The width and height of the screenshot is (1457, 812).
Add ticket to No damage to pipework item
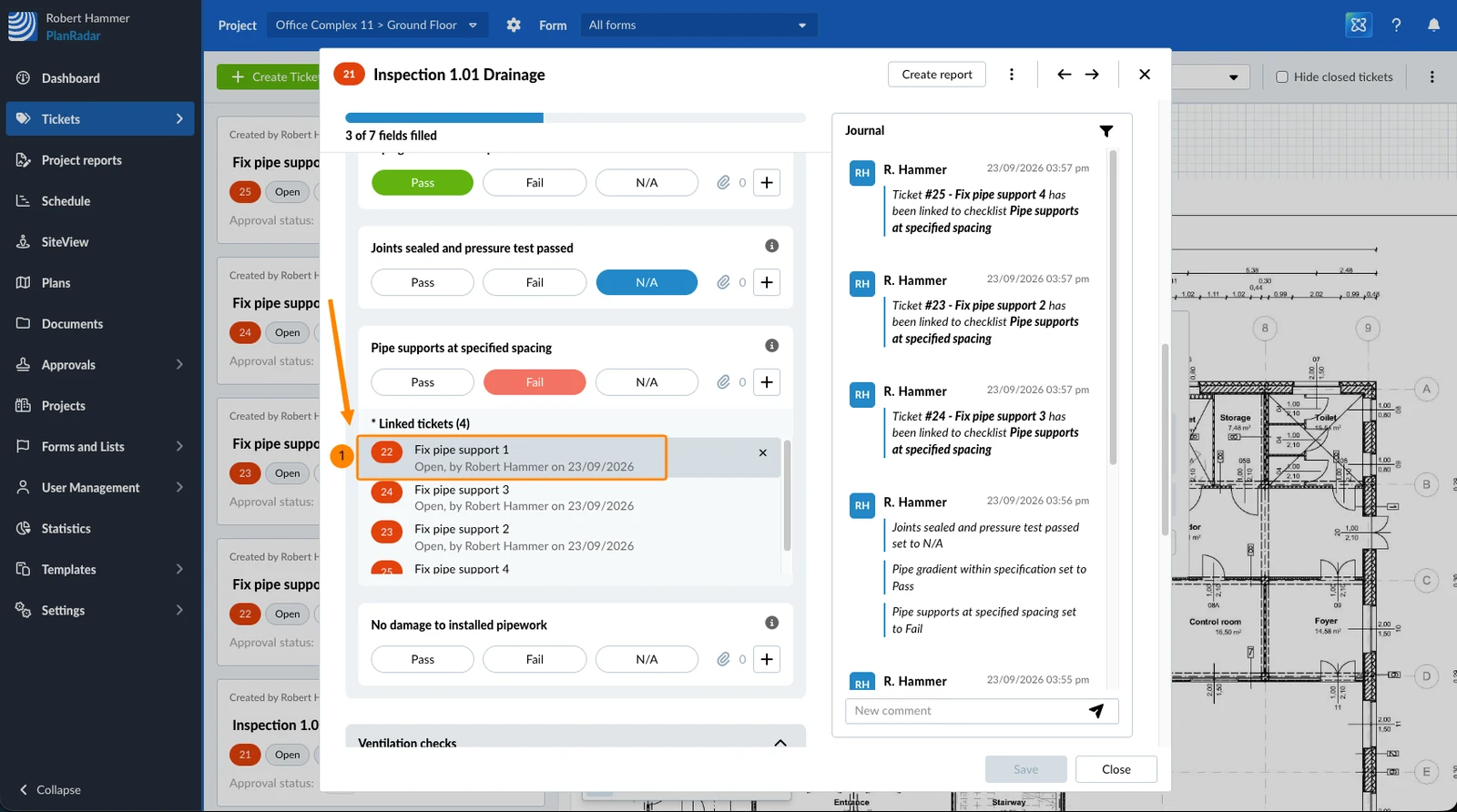click(767, 659)
